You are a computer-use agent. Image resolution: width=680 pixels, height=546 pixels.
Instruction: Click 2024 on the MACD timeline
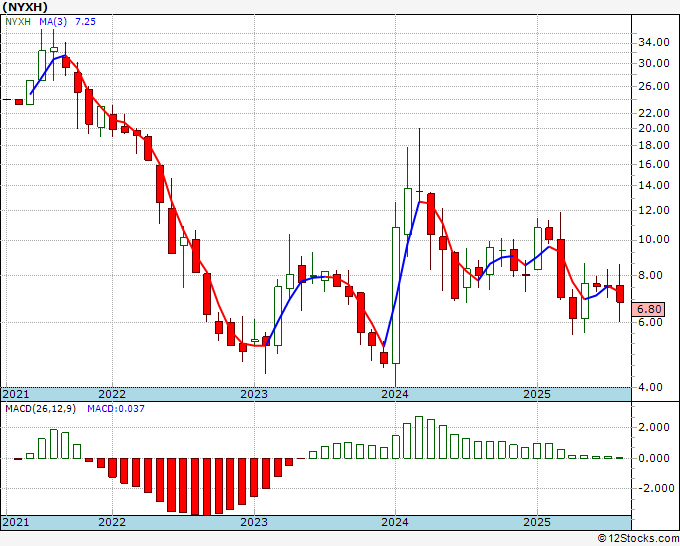point(395,522)
